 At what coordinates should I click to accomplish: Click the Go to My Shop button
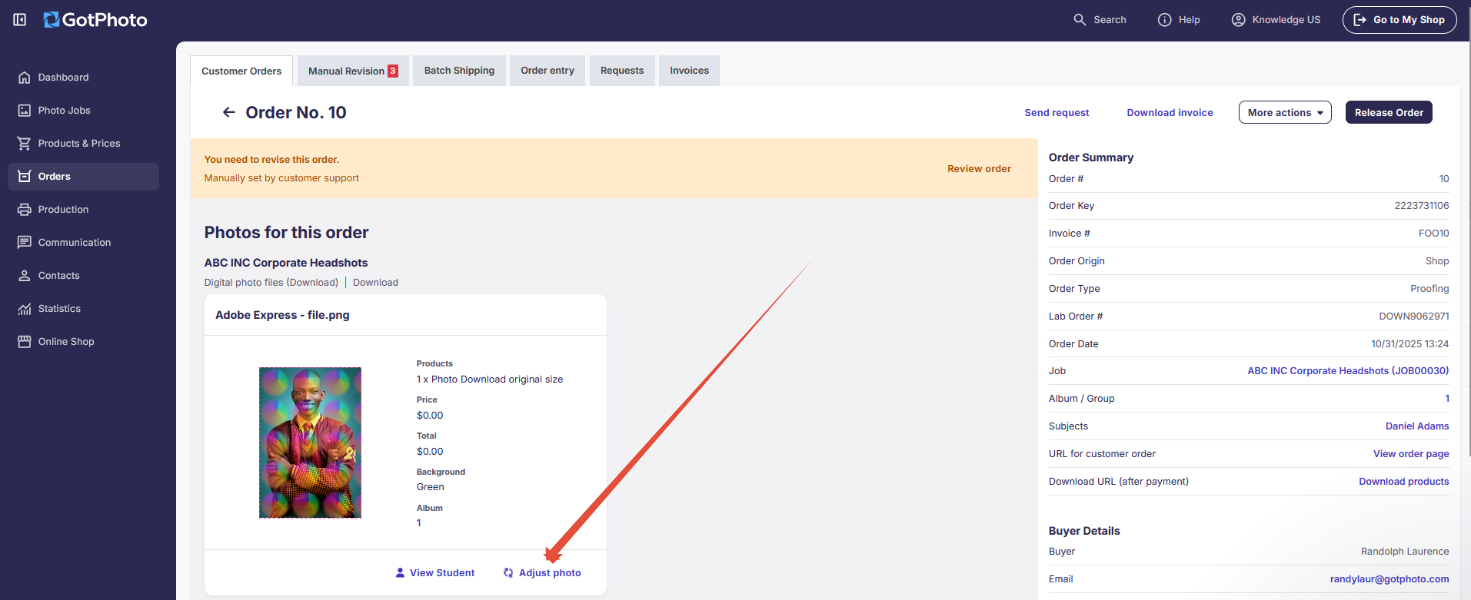click(x=1399, y=19)
